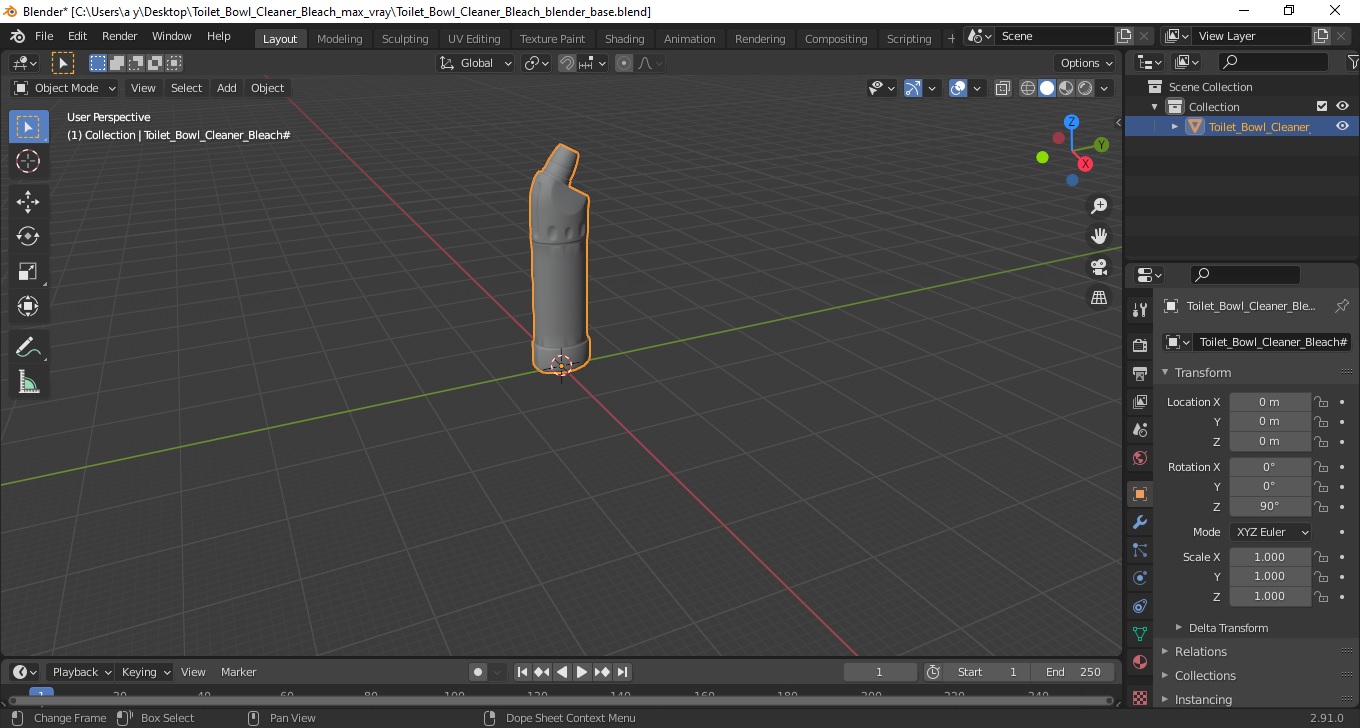Open the World properties globe tab

click(x=1139, y=458)
